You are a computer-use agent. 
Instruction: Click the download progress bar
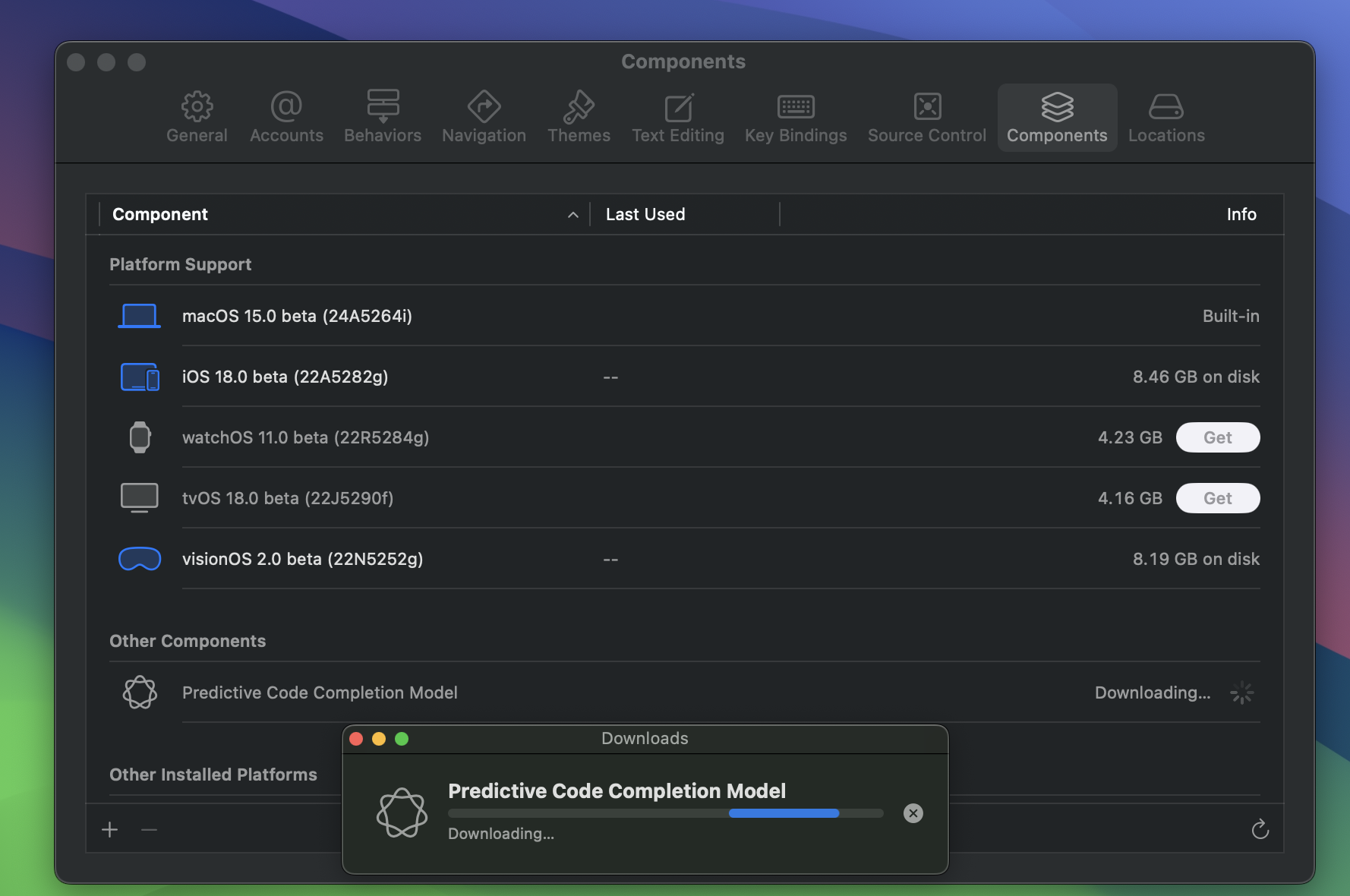(x=665, y=813)
